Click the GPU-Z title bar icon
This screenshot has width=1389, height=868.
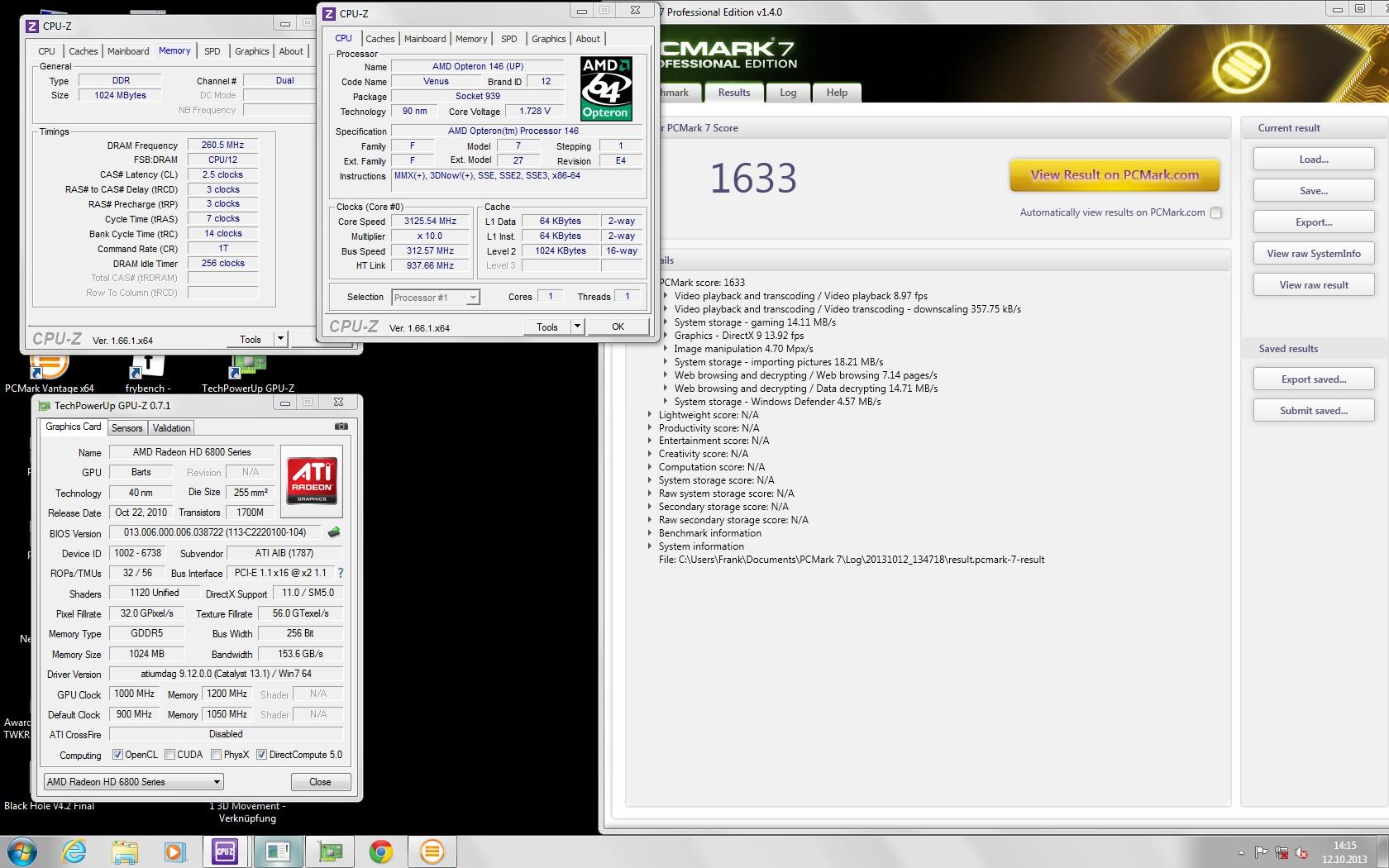44,405
